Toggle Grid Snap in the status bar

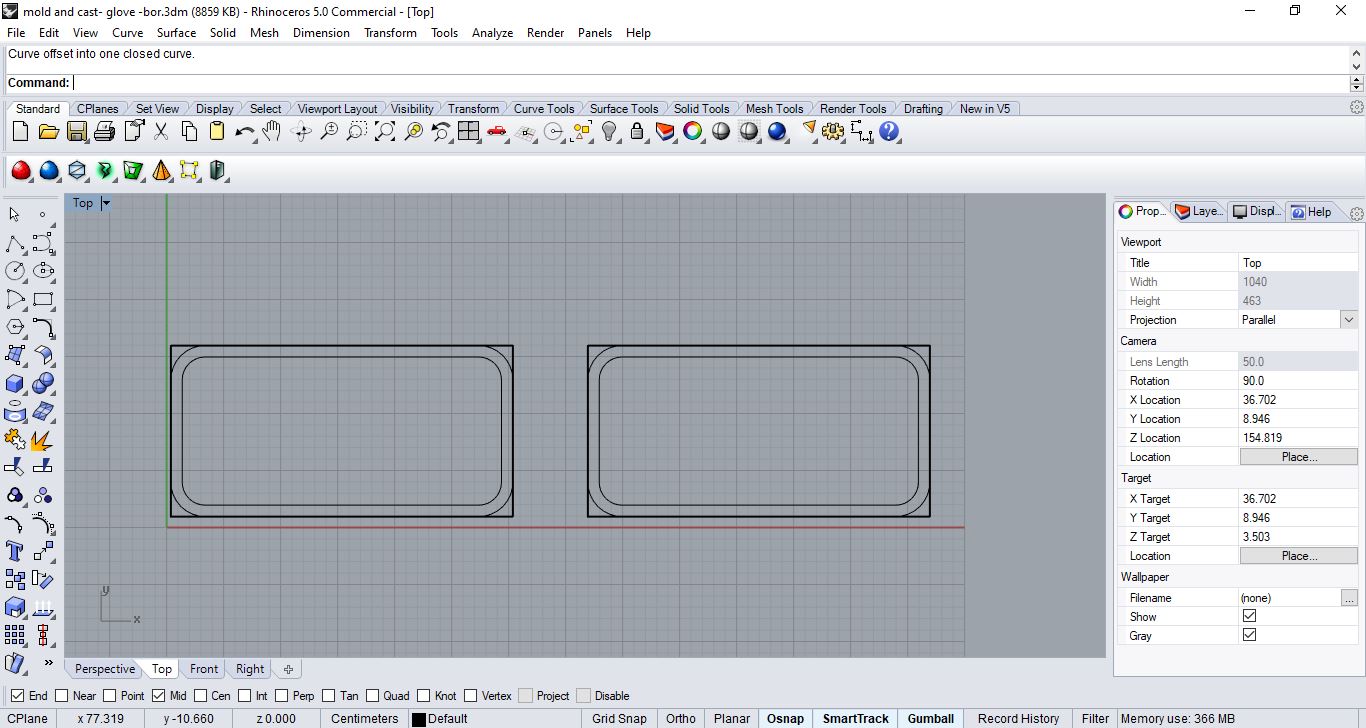click(x=619, y=718)
